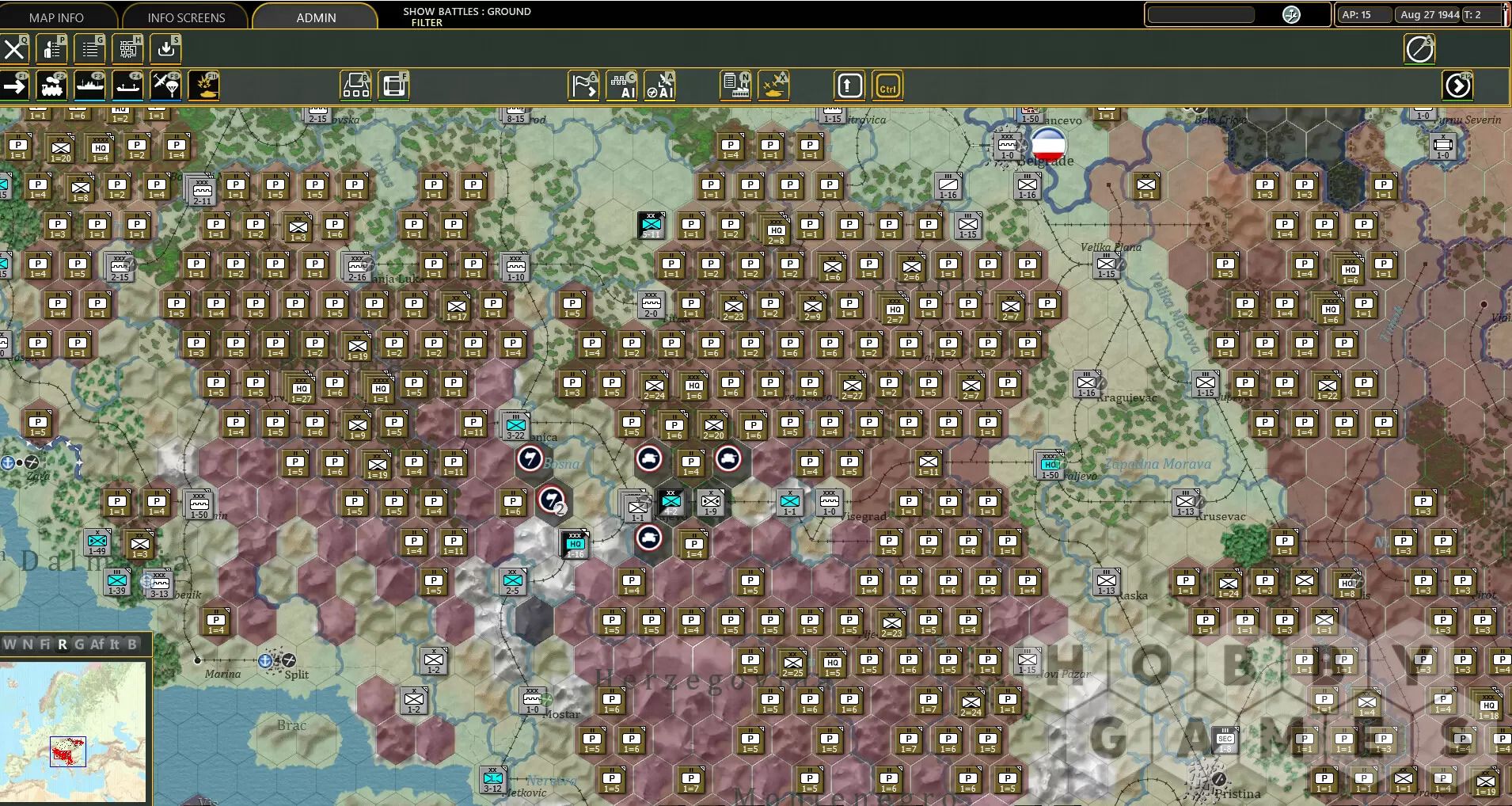The image size is (1512, 806).
Task: Click the flag with arrow icon
Action: (x=584, y=86)
